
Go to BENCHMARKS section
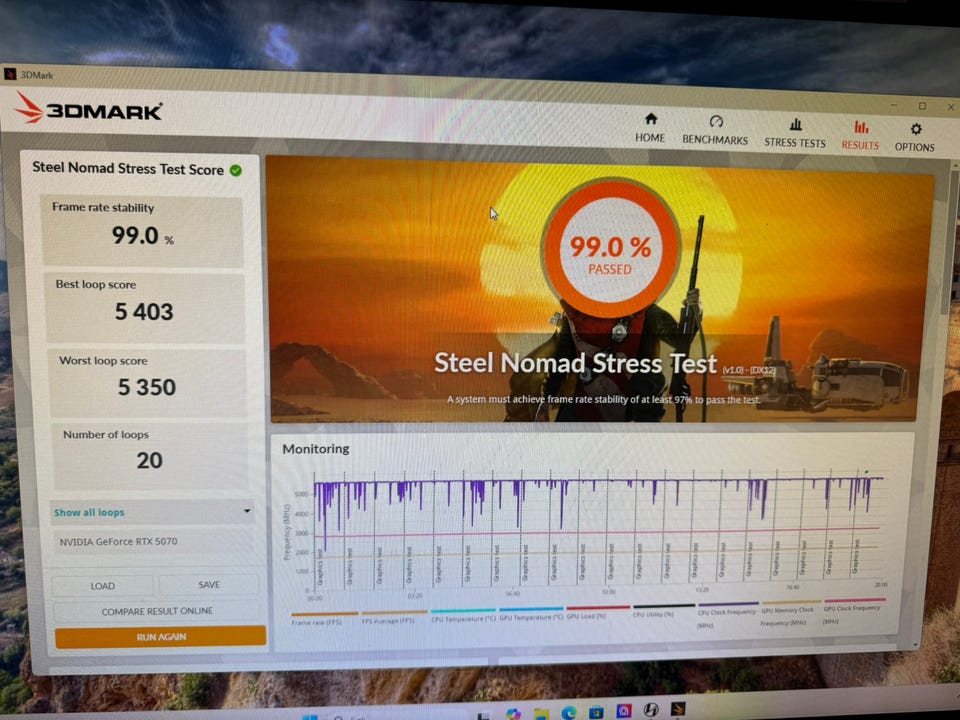715,130
